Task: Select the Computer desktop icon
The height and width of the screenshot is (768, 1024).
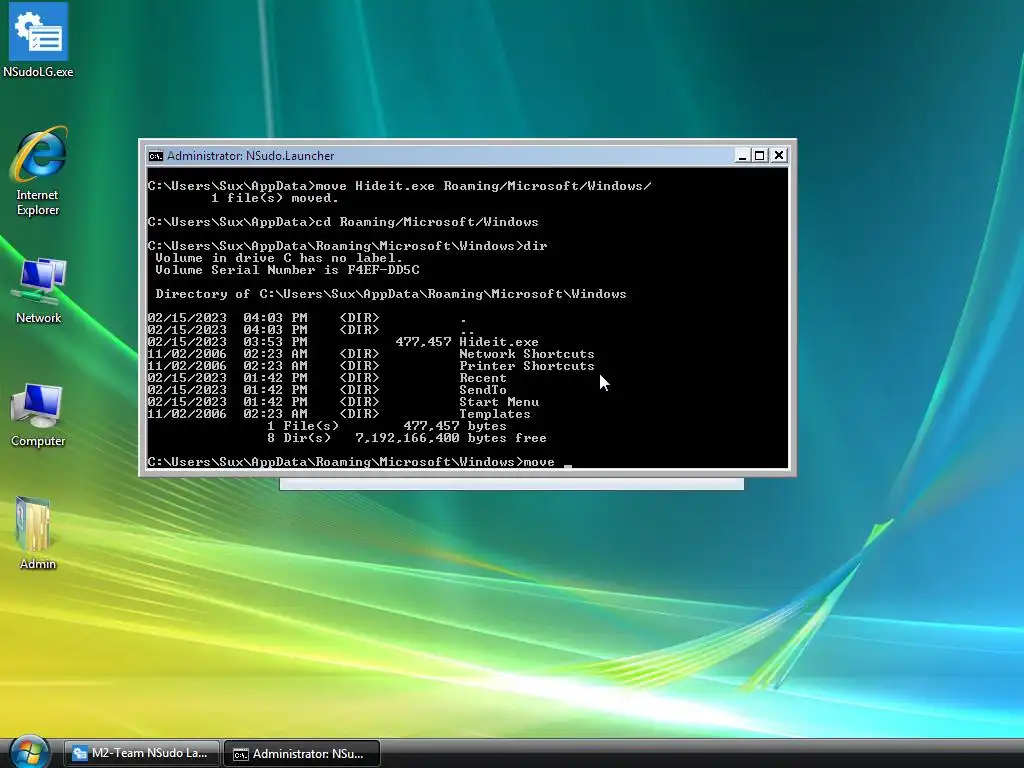Action: [38, 415]
